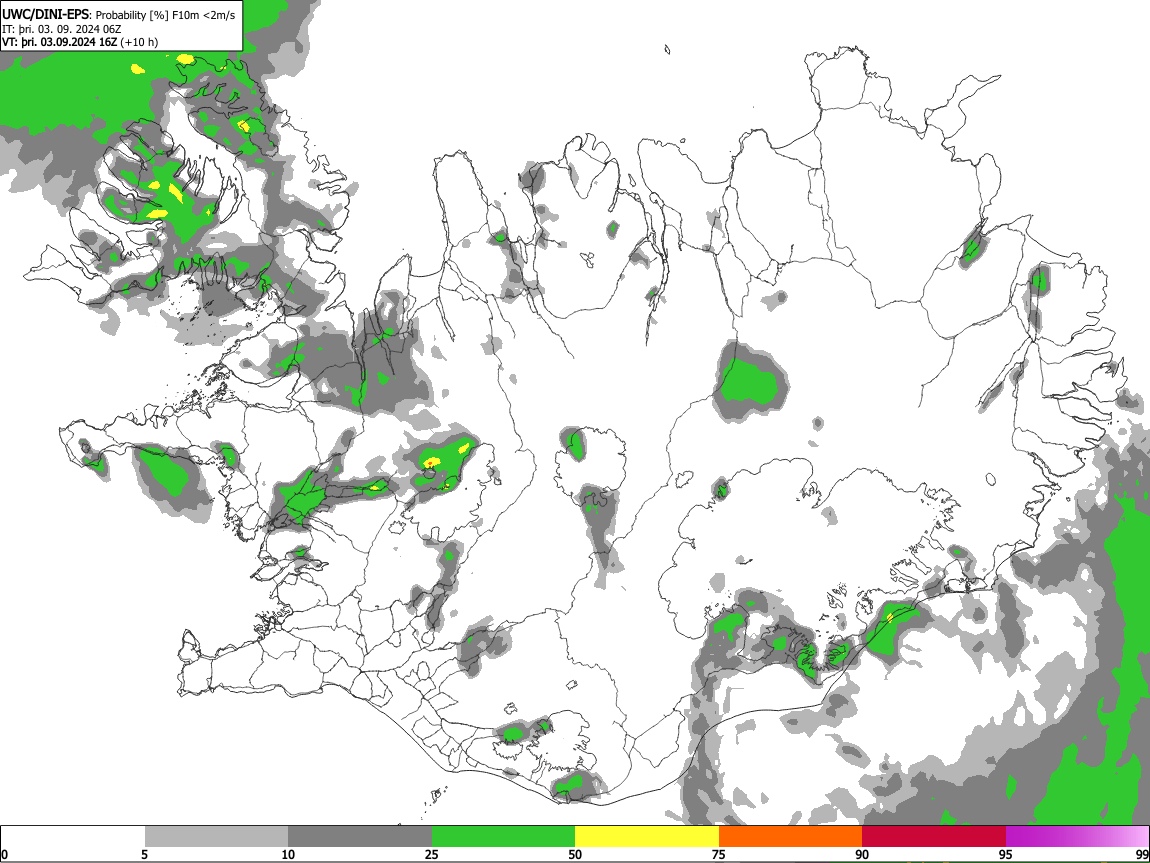This screenshot has width=1150, height=863.
Task: Click the green 25–50% legend swatch
Action: (x=503, y=837)
